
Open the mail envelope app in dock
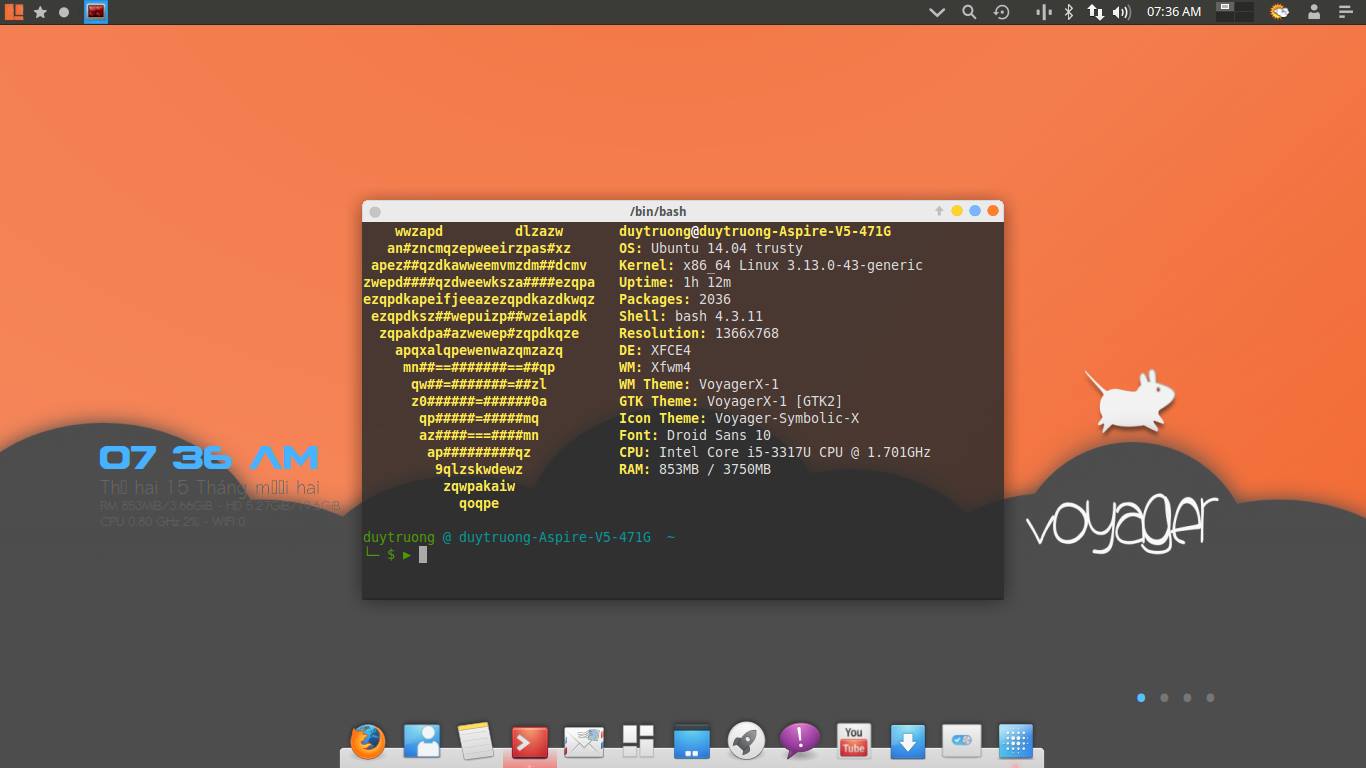pyautogui.click(x=584, y=742)
